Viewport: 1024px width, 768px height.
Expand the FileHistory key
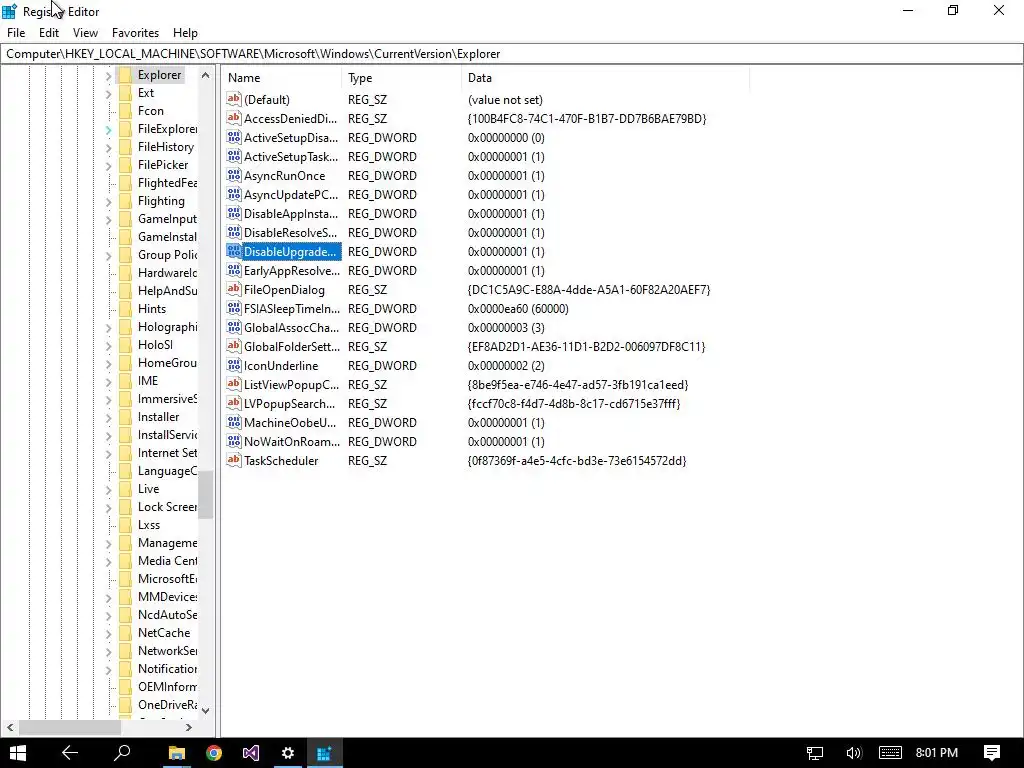tap(108, 148)
